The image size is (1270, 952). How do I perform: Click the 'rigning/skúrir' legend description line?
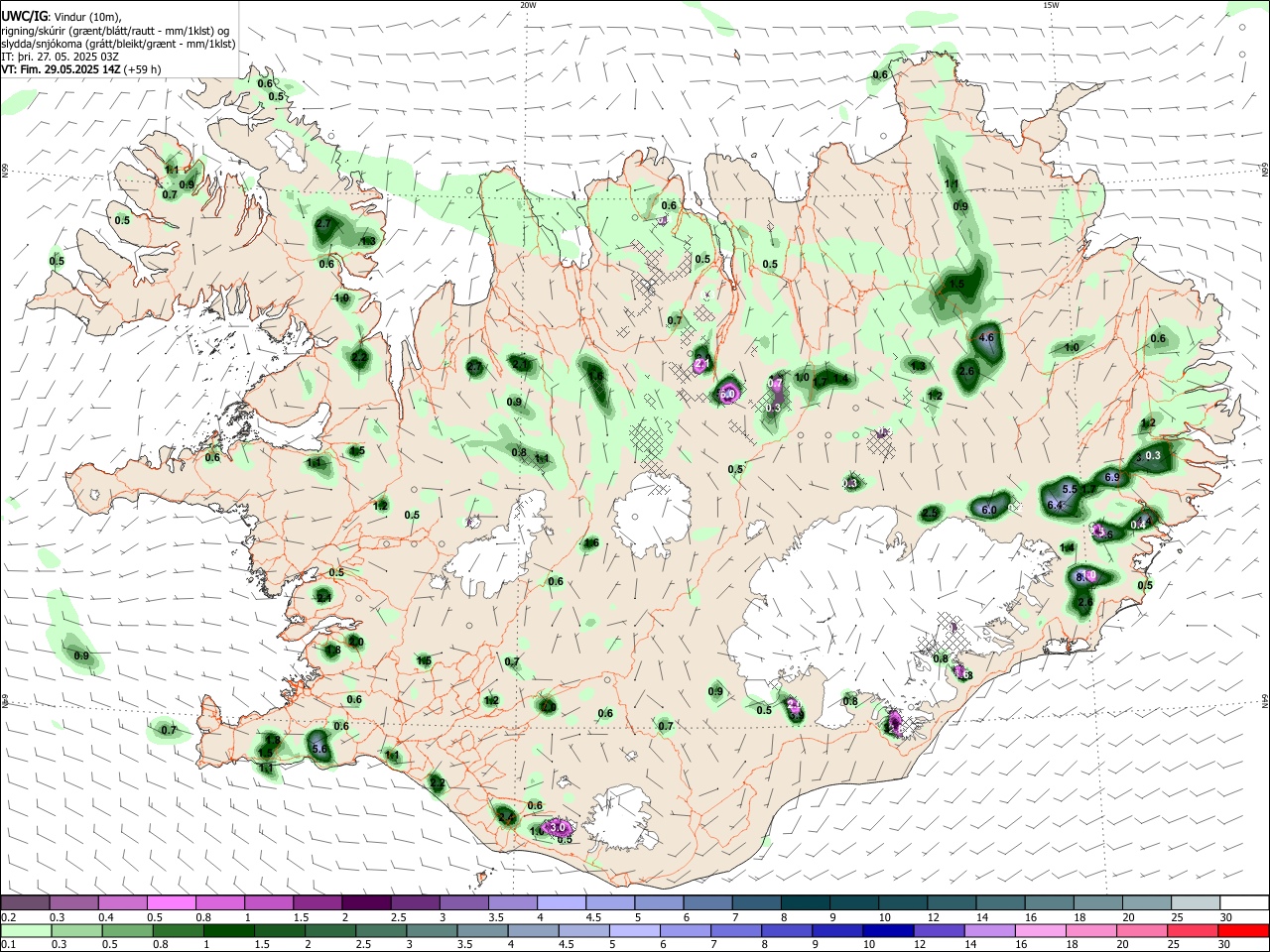[x=115, y=31]
